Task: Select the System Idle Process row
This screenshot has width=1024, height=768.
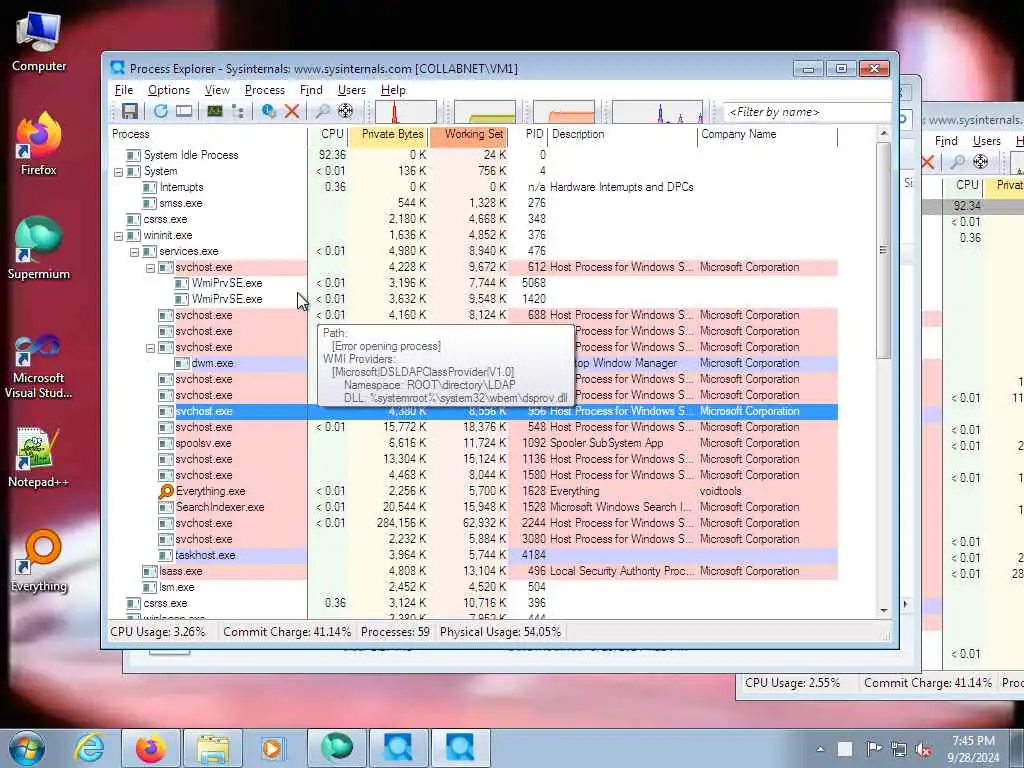Action: (473, 155)
